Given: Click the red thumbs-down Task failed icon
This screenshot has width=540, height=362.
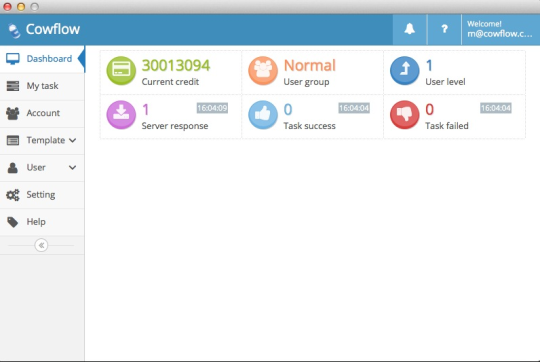Looking at the screenshot, I should pyautogui.click(x=405, y=115).
